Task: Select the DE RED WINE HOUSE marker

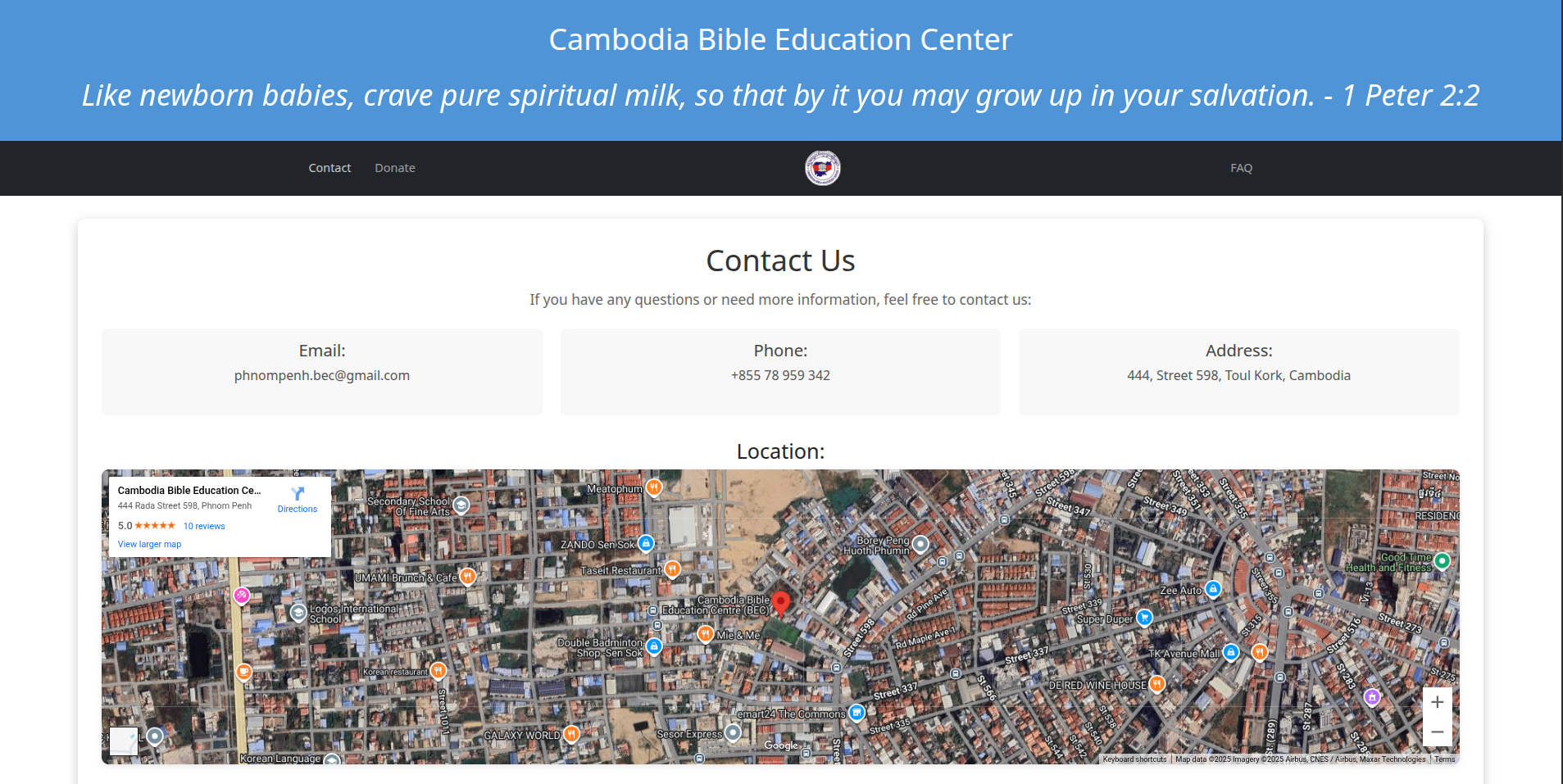Action: click(x=1156, y=683)
